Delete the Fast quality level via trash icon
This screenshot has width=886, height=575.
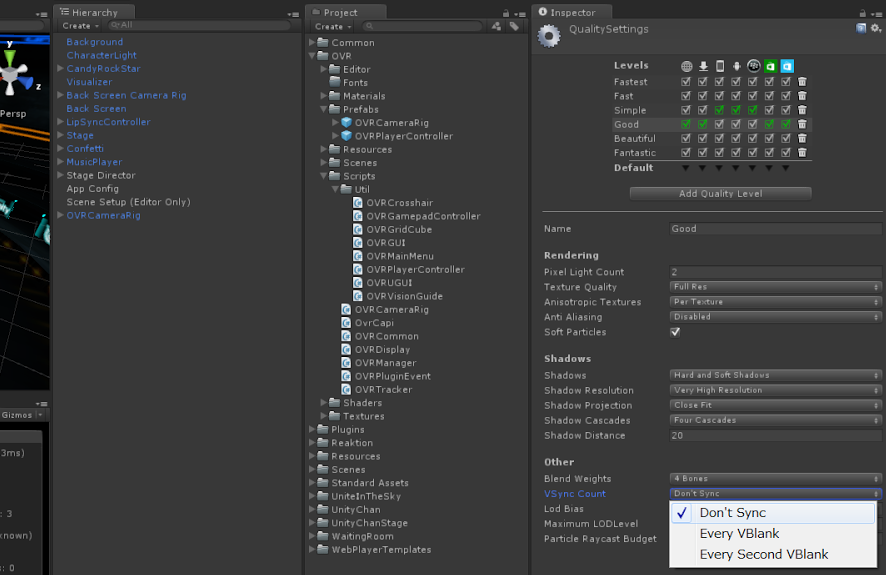pyautogui.click(x=802, y=96)
